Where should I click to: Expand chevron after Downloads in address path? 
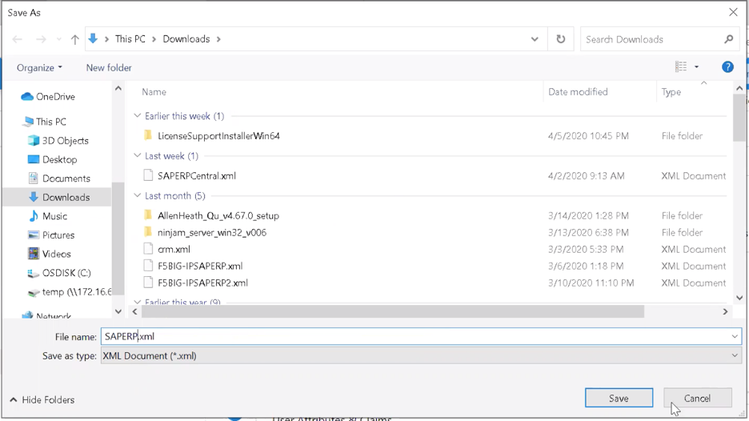(x=219, y=39)
